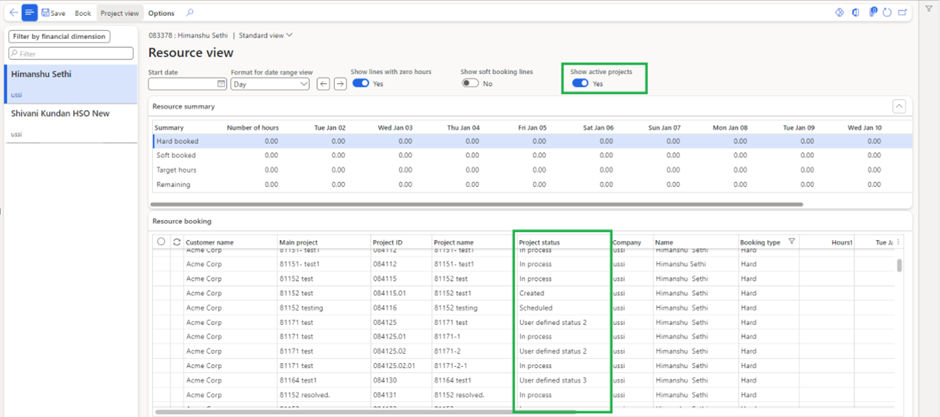
Task: Open the Options menu tab
Action: 161,13
